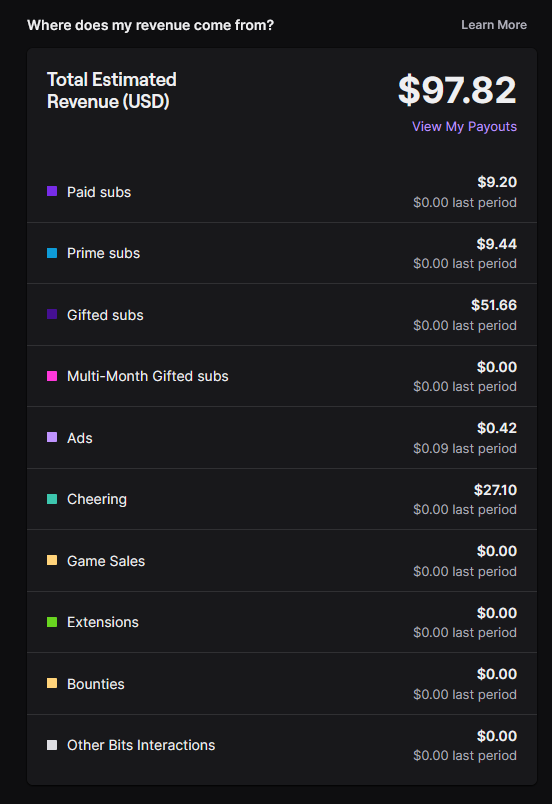Viewport: 552px width, 804px height.
Task: Select the Gifted subs row label
Action: click(105, 315)
